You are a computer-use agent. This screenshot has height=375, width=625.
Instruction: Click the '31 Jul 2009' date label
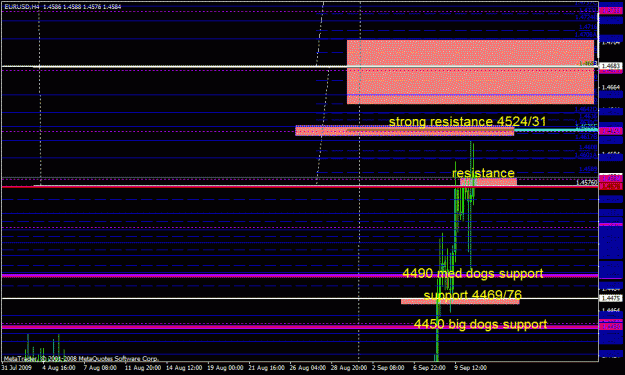click(17, 367)
